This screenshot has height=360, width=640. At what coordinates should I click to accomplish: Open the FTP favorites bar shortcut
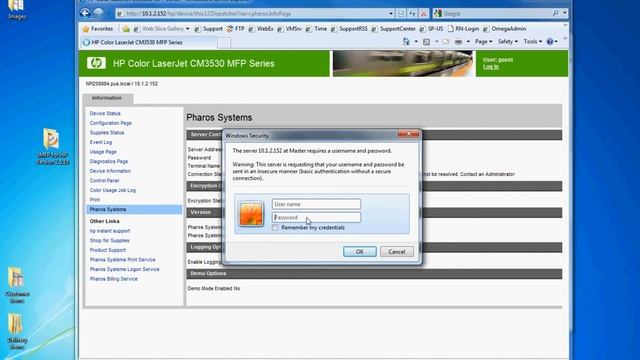[x=236, y=29]
